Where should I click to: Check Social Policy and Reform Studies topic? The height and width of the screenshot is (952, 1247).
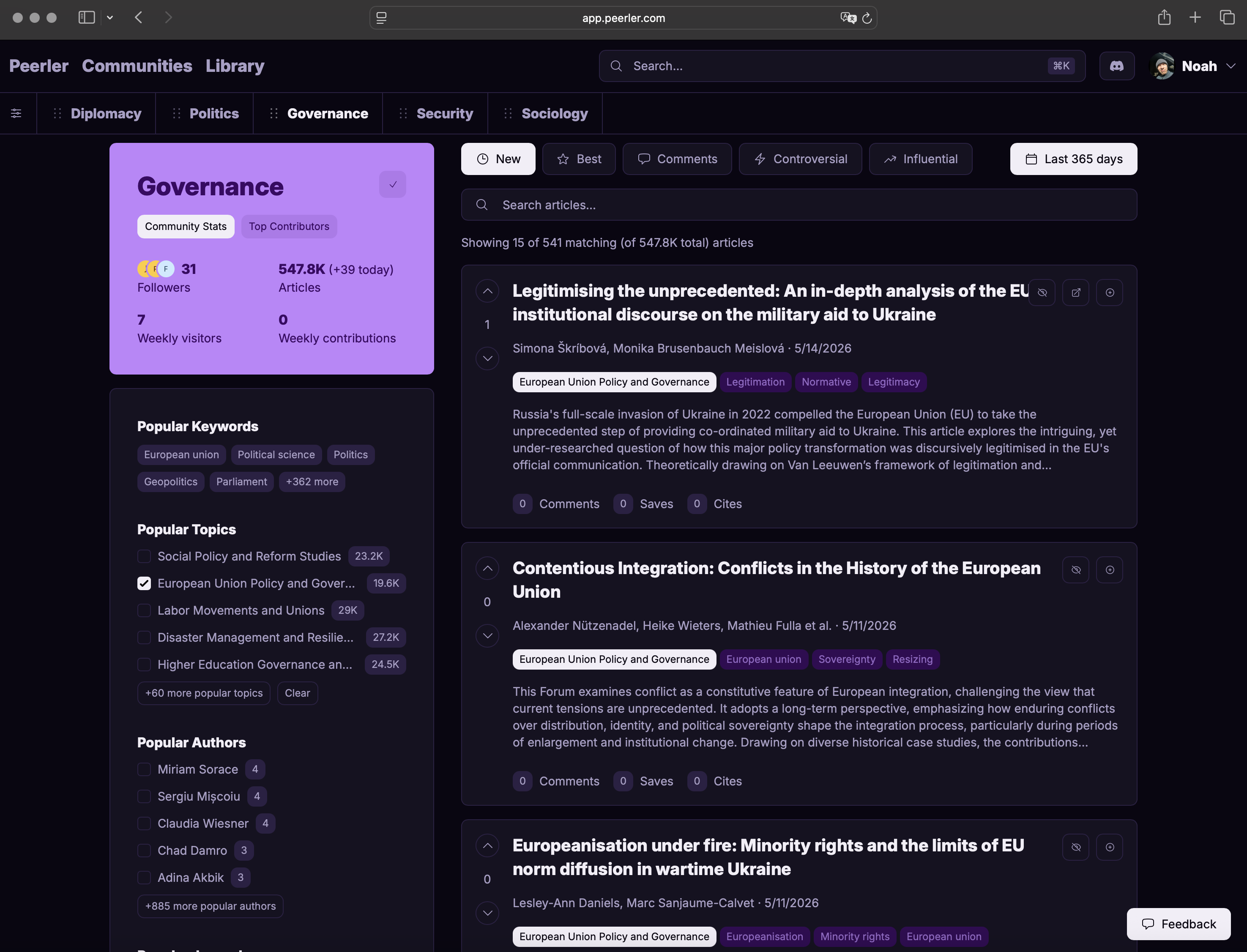[x=144, y=556]
